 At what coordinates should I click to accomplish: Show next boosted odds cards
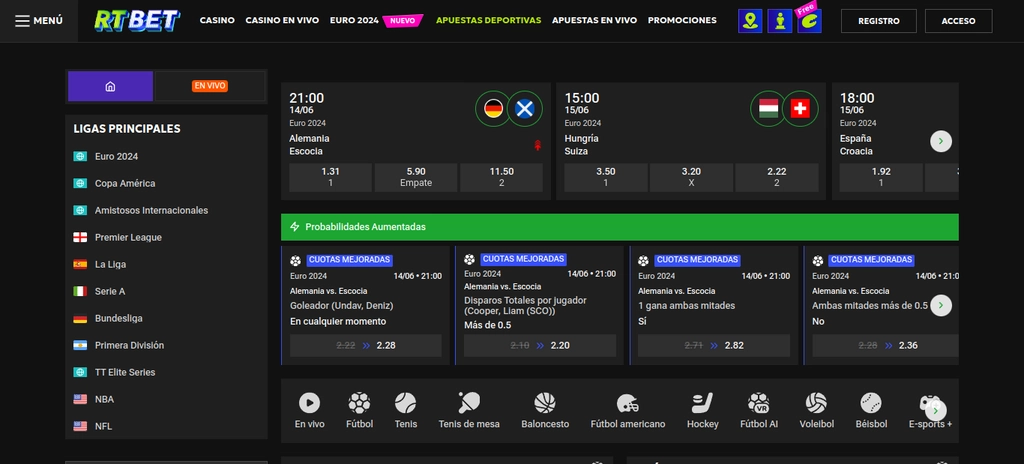pyautogui.click(x=940, y=305)
